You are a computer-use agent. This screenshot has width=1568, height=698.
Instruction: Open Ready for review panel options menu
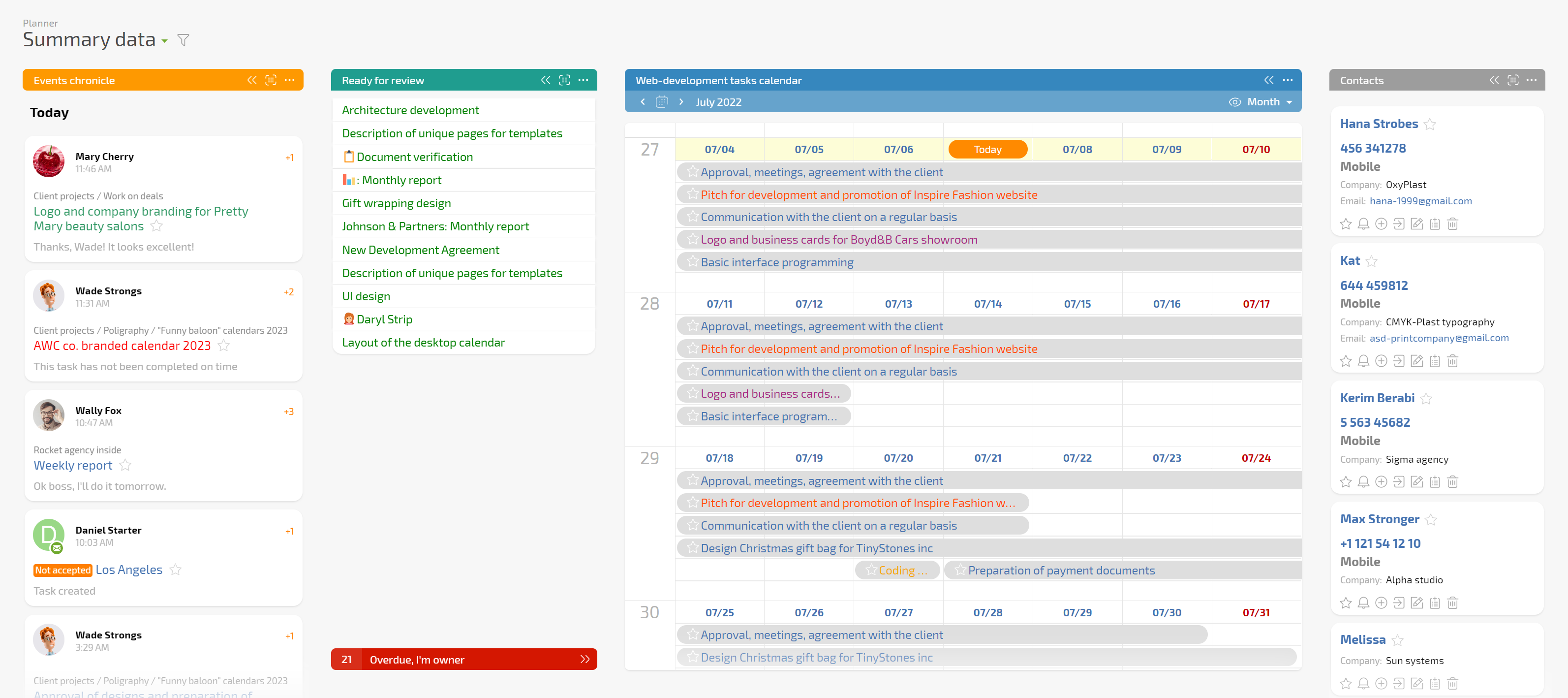coord(583,80)
